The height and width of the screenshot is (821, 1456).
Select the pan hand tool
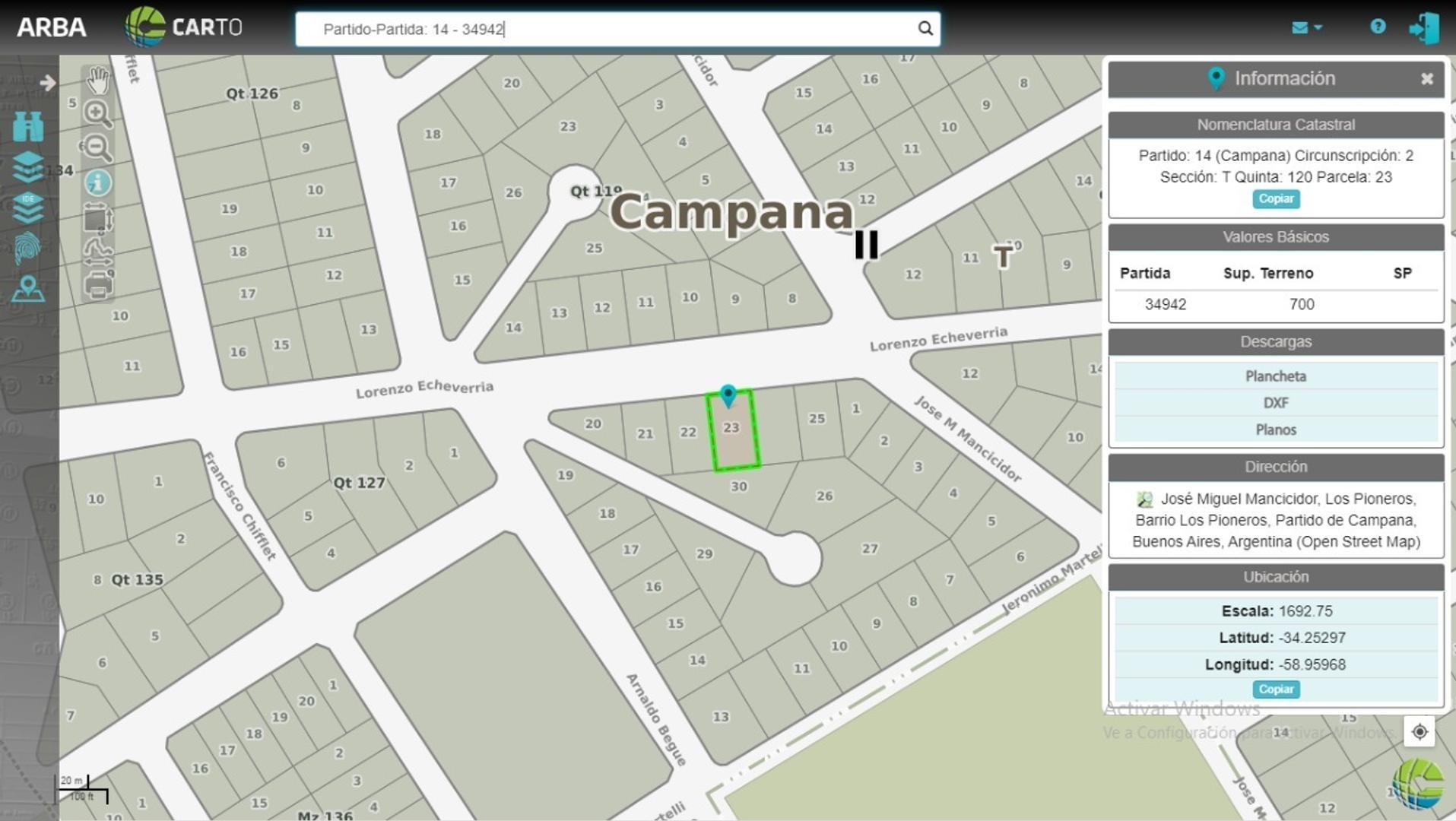pyautogui.click(x=98, y=79)
